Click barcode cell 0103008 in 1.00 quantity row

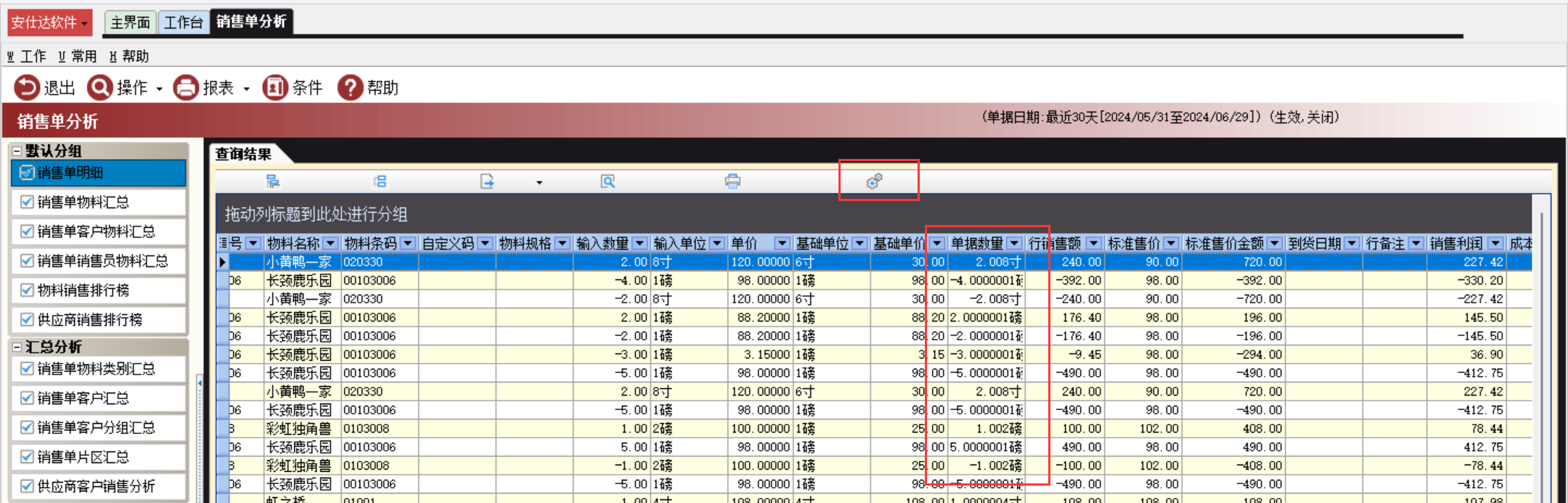click(380, 429)
